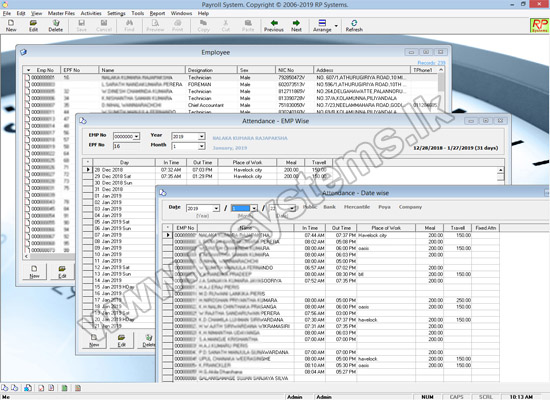Click the Place of Work header in Date wise
Viewport: 550px width, 400px height.
386,228
